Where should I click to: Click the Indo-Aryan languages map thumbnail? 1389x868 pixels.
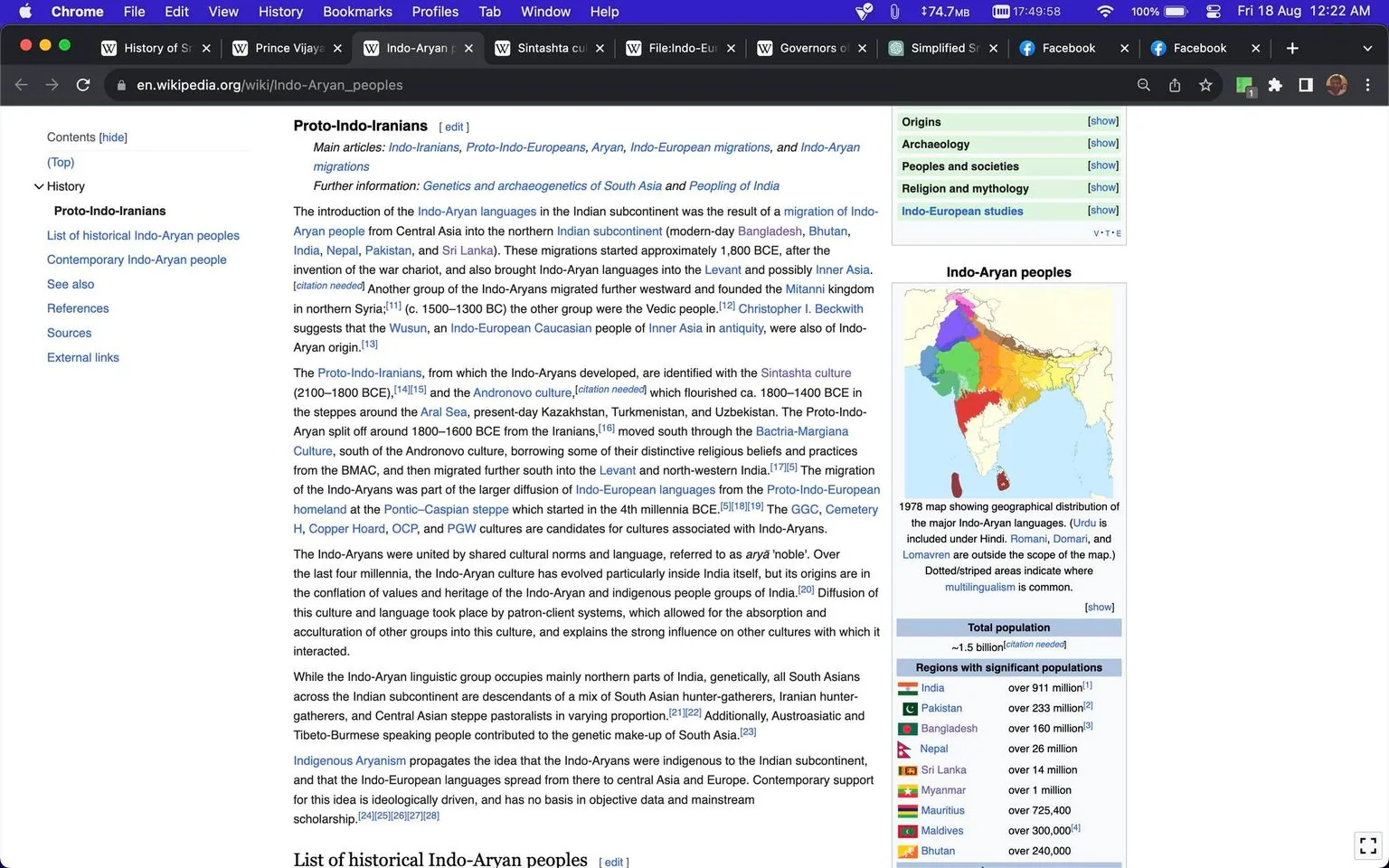coord(1008,392)
